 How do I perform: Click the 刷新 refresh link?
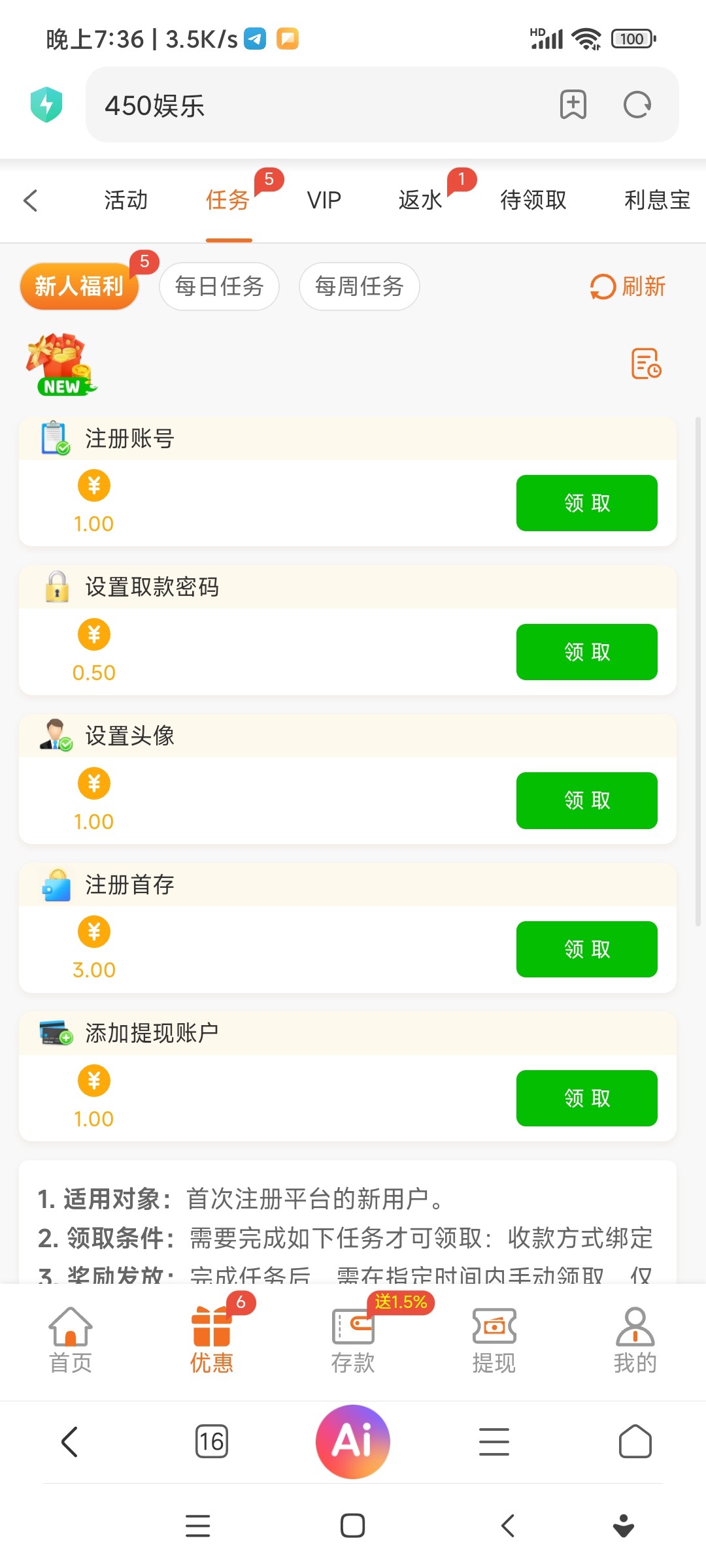(628, 286)
